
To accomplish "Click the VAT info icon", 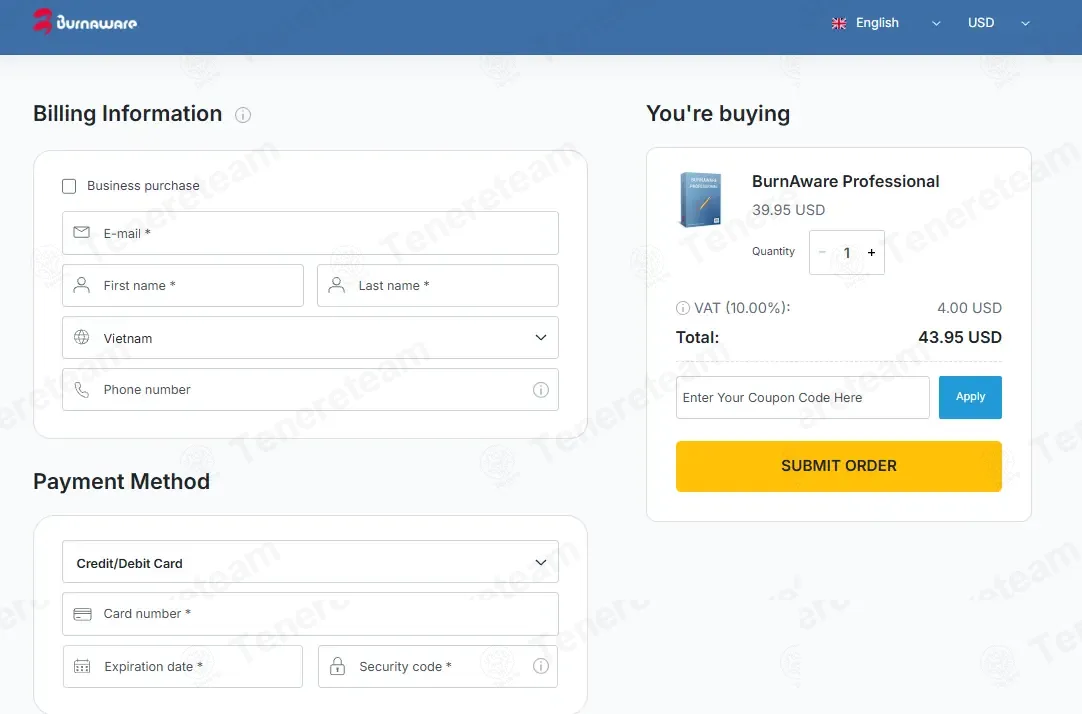I will 682,308.
